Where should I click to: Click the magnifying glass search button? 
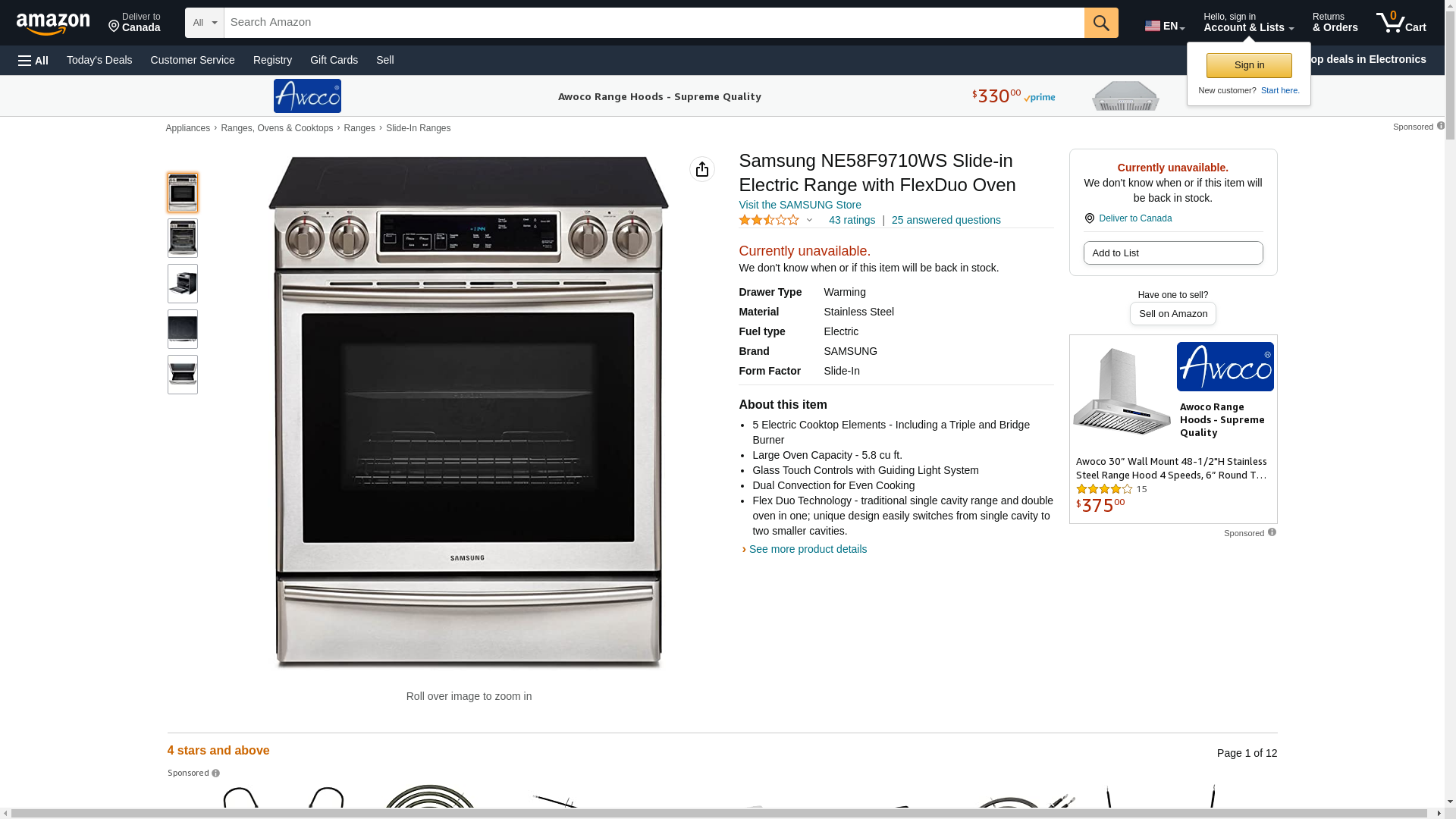(1101, 23)
